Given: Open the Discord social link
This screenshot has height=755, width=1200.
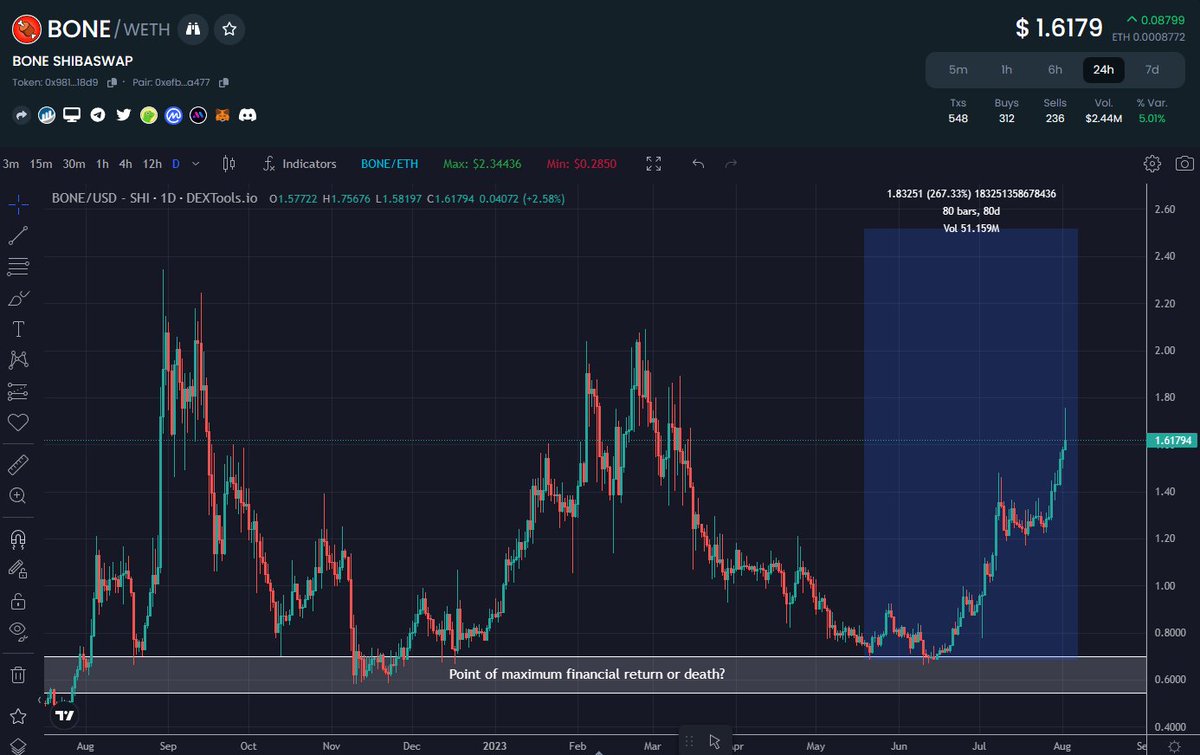Looking at the screenshot, I should tap(248, 115).
